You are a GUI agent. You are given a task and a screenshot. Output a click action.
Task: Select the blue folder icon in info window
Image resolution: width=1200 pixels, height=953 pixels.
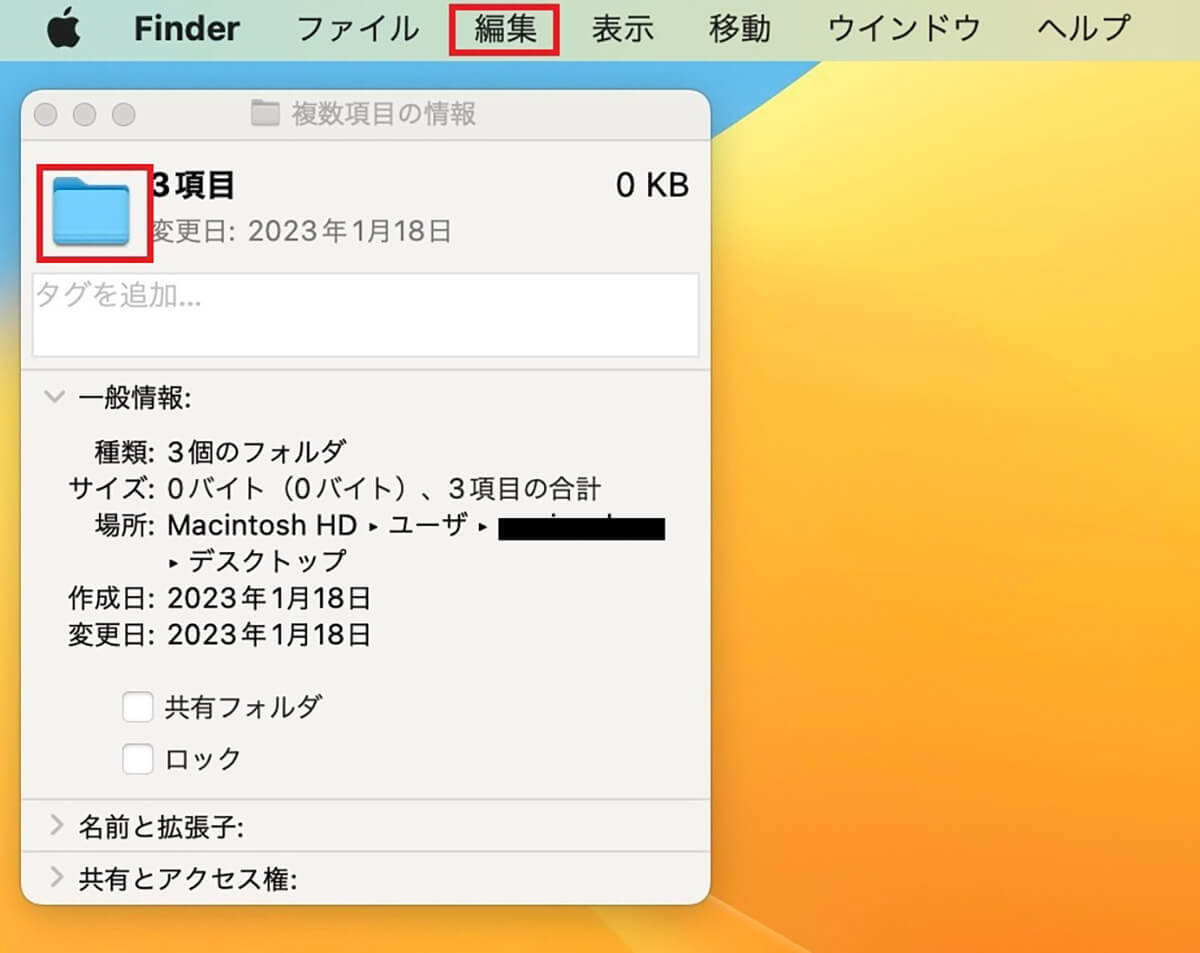[91, 212]
